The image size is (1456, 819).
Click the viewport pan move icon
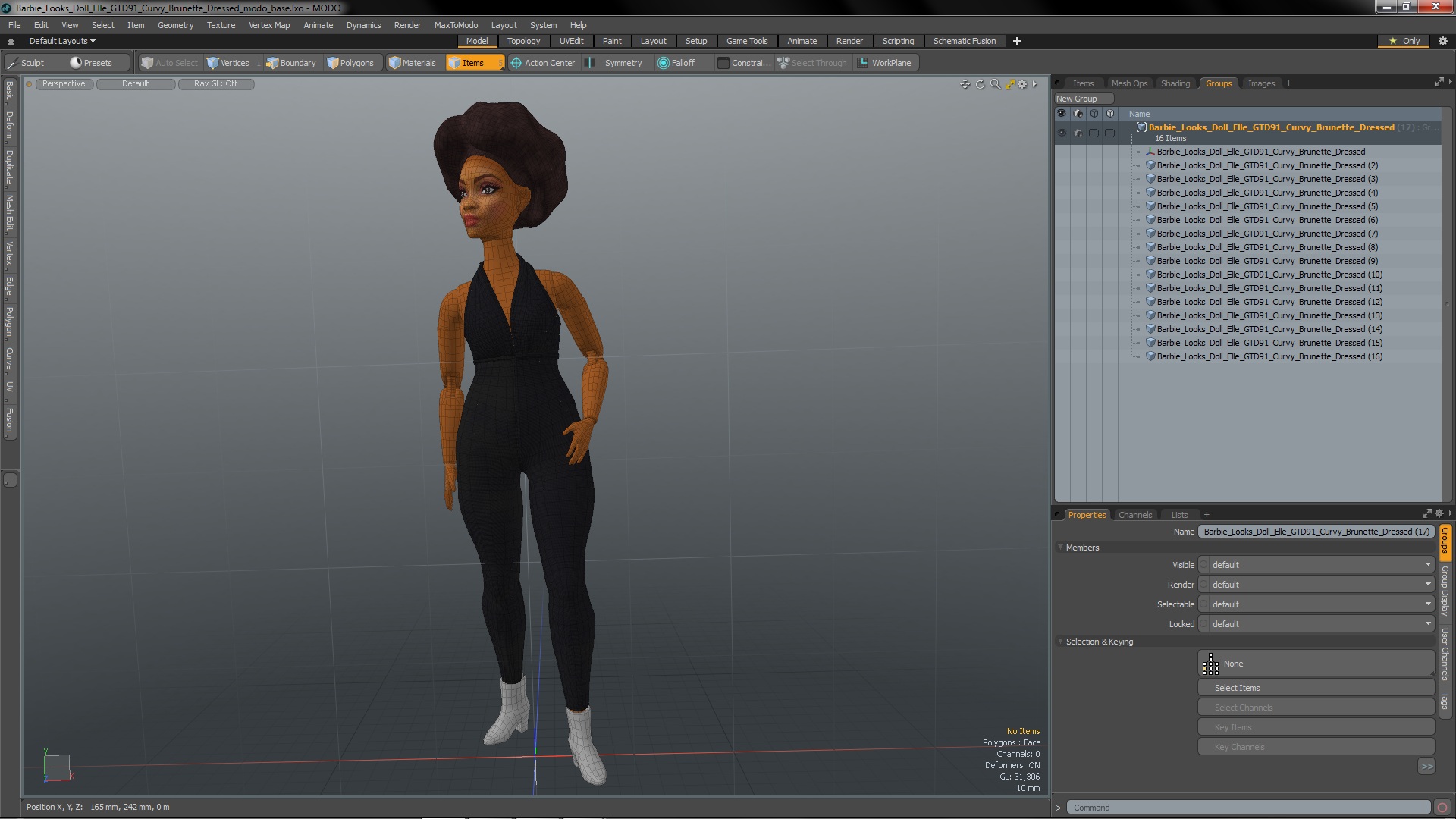point(965,84)
